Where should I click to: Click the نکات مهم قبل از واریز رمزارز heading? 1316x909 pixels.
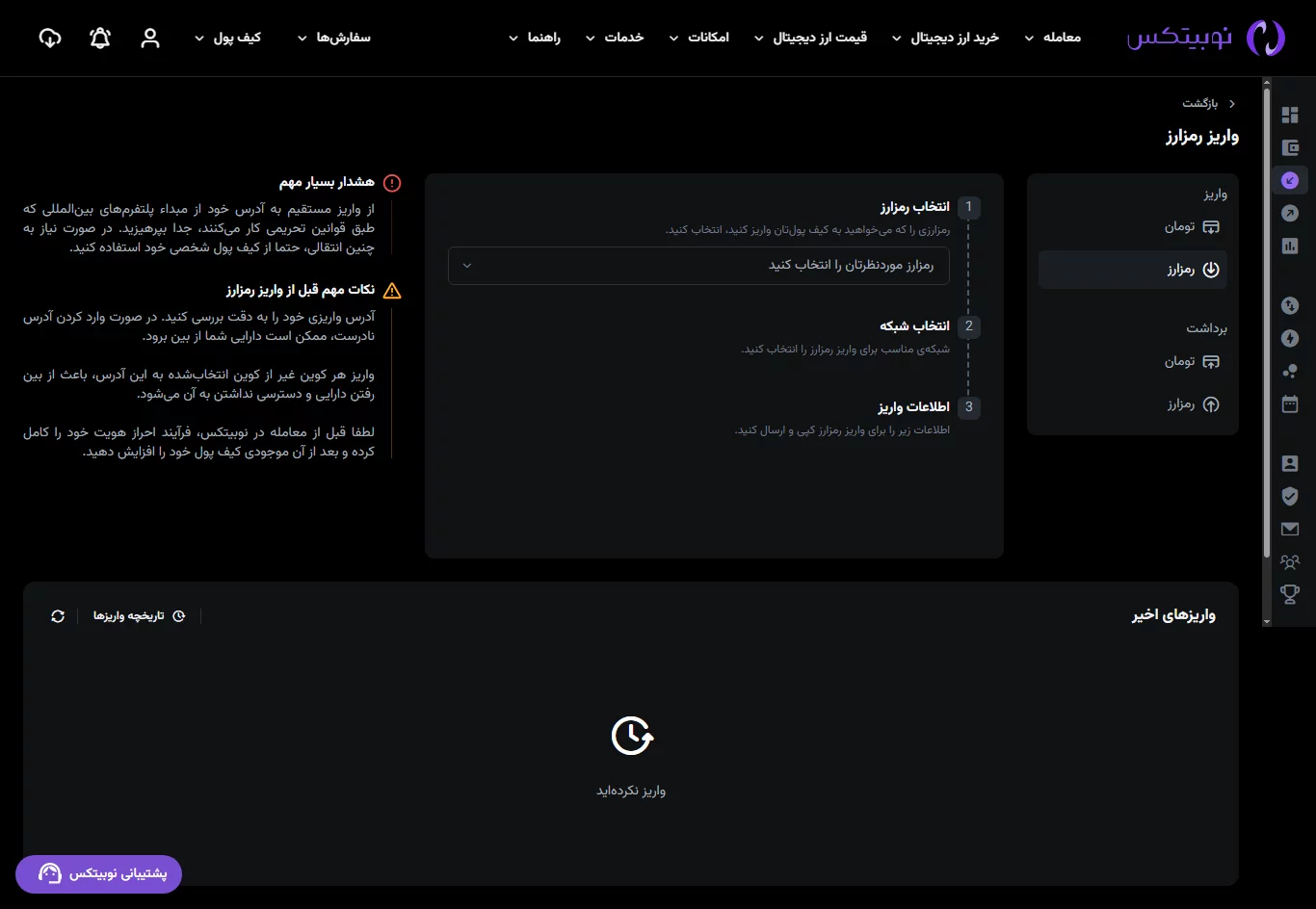click(301, 290)
